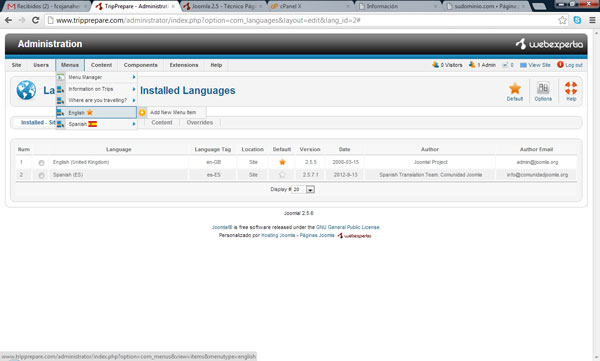This screenshot has height=361, width=600.
Task: Switch to Información browser tab
Action: click(397, 6)
